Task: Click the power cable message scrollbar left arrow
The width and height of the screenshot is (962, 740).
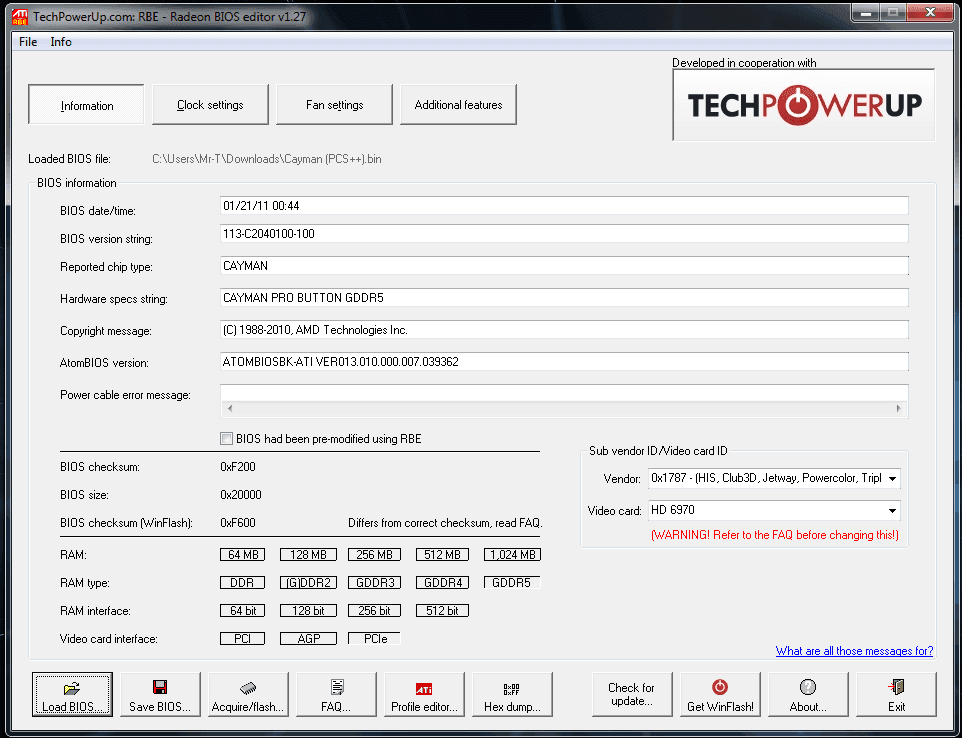Action: 230,409
